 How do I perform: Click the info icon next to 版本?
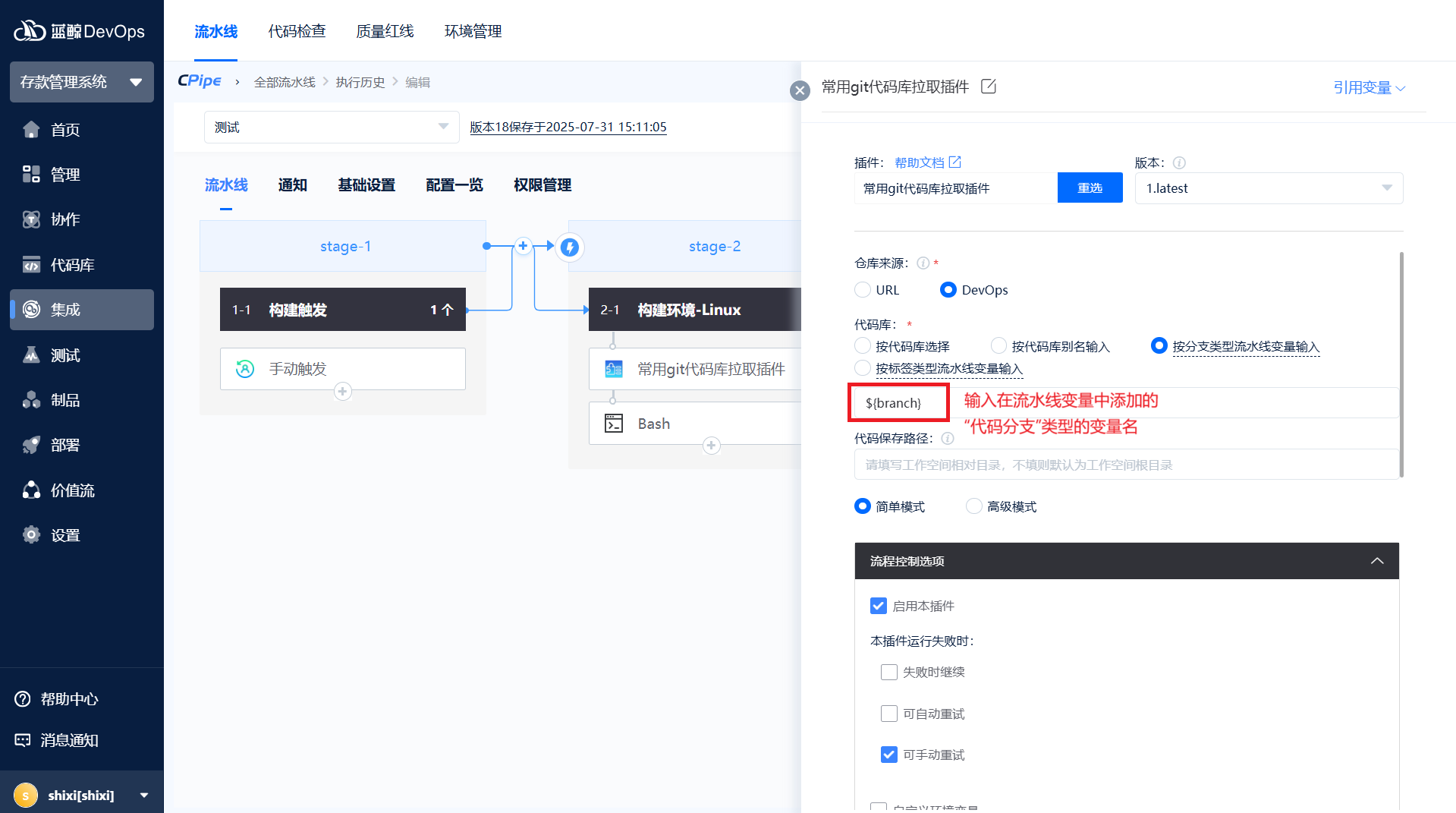1179,163
